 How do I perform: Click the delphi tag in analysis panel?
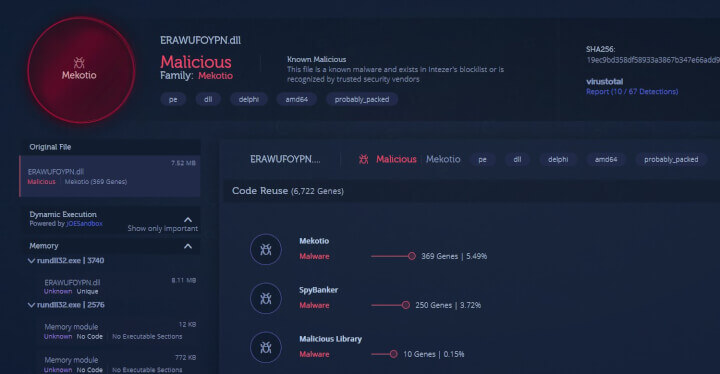pos(558,159)
